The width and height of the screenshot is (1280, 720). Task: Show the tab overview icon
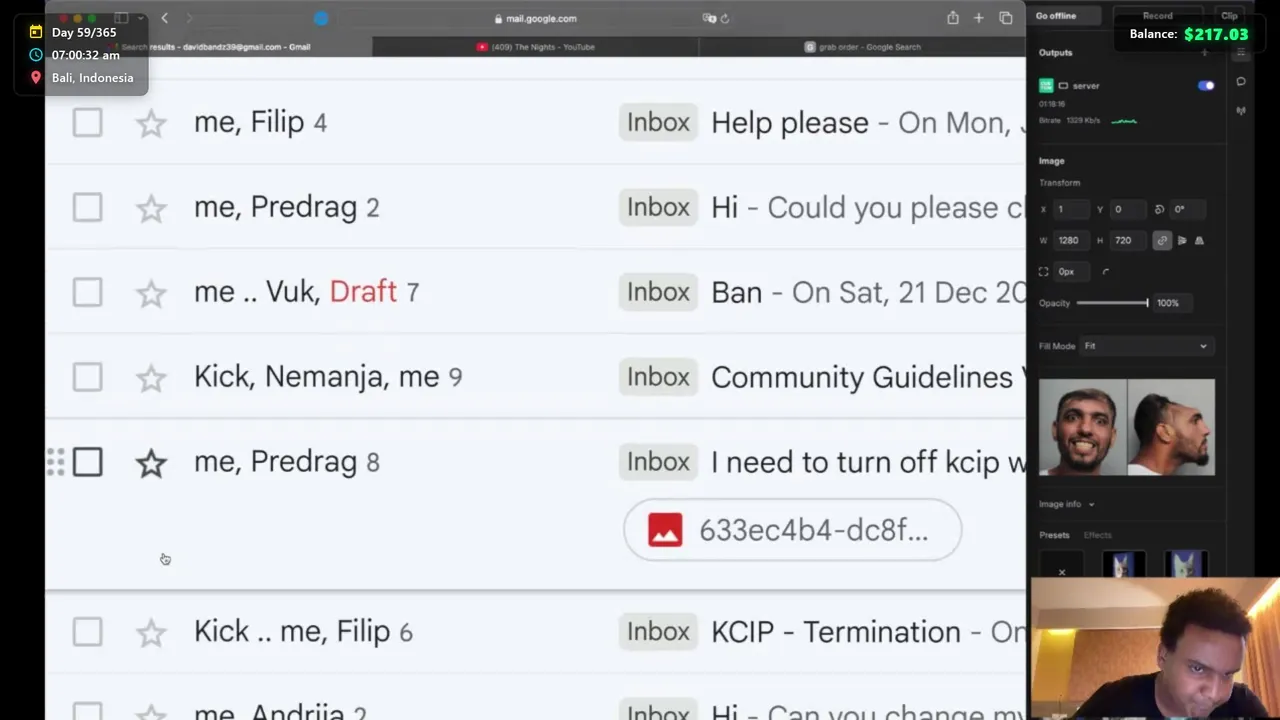pos(1006,18)
